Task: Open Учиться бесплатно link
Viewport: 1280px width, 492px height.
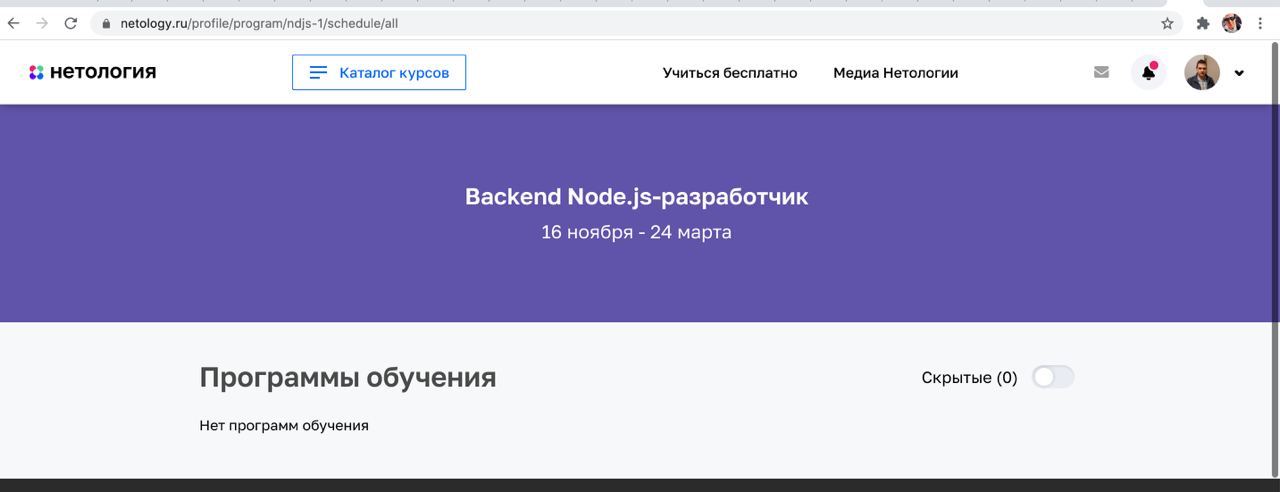Action: pos(730,73)
